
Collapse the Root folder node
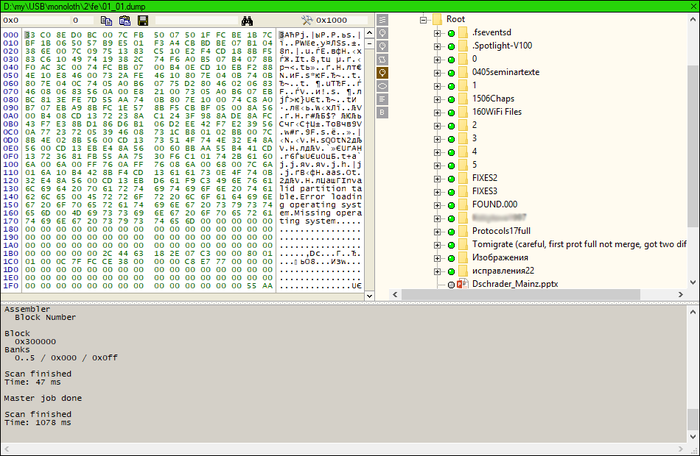pyautogui.click(x=424, y=19)
